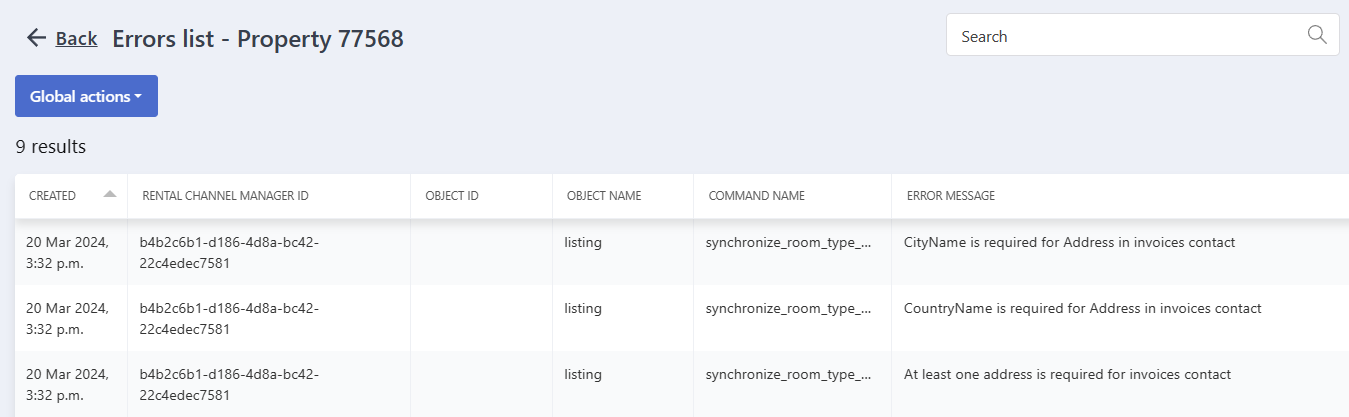Click the back arrow icon
This screenshot has height=417, width=1349.
37,38
